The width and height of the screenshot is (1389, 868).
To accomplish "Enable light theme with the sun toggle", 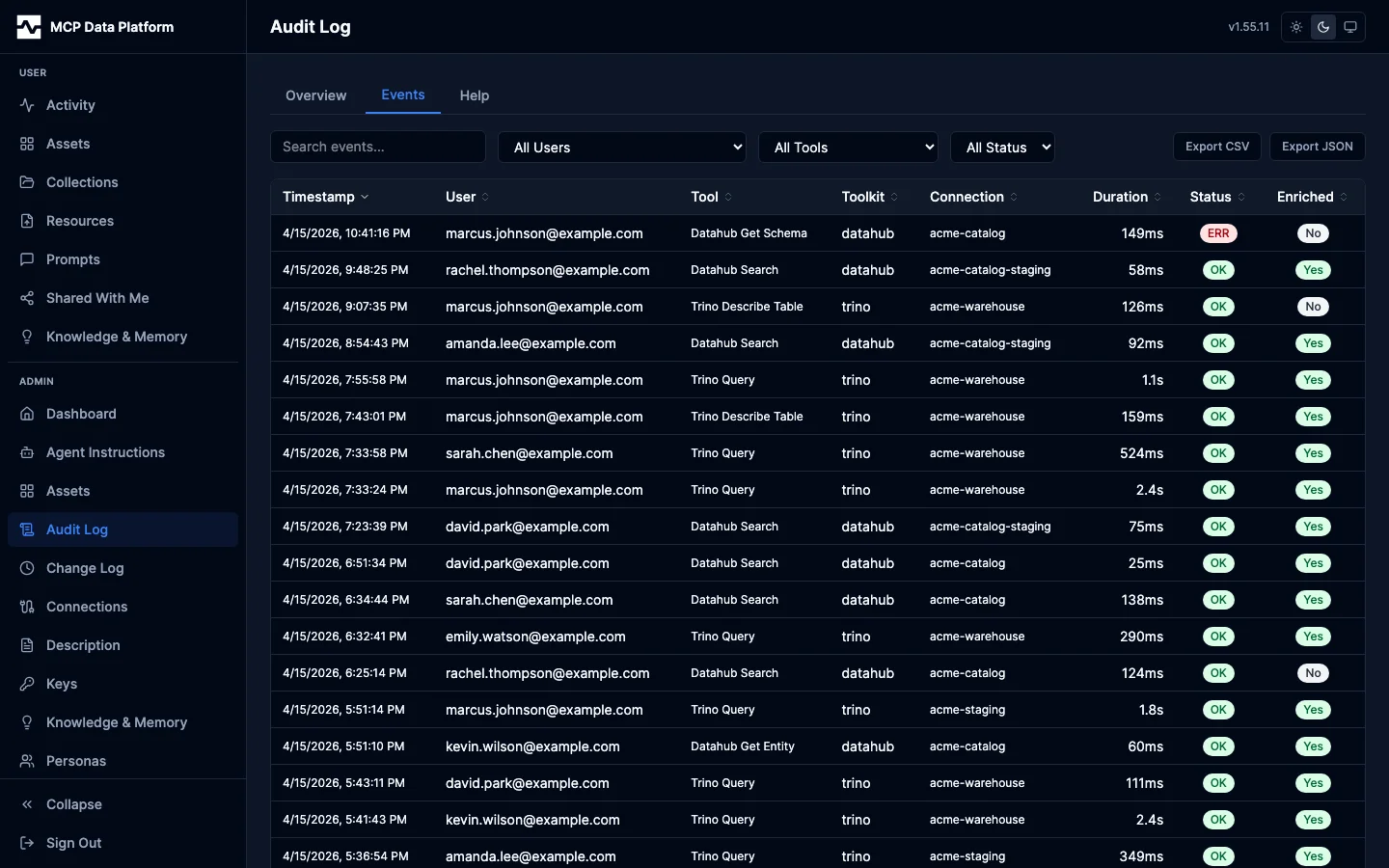I will click(1295, 27).
